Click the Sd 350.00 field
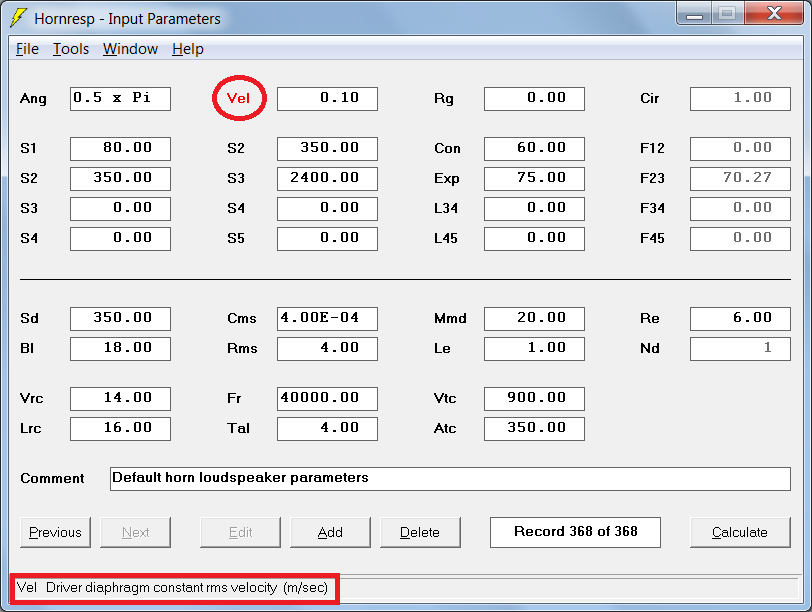This screenshot has width=812, height=612. pyautogui.click(x=120, y=318)
